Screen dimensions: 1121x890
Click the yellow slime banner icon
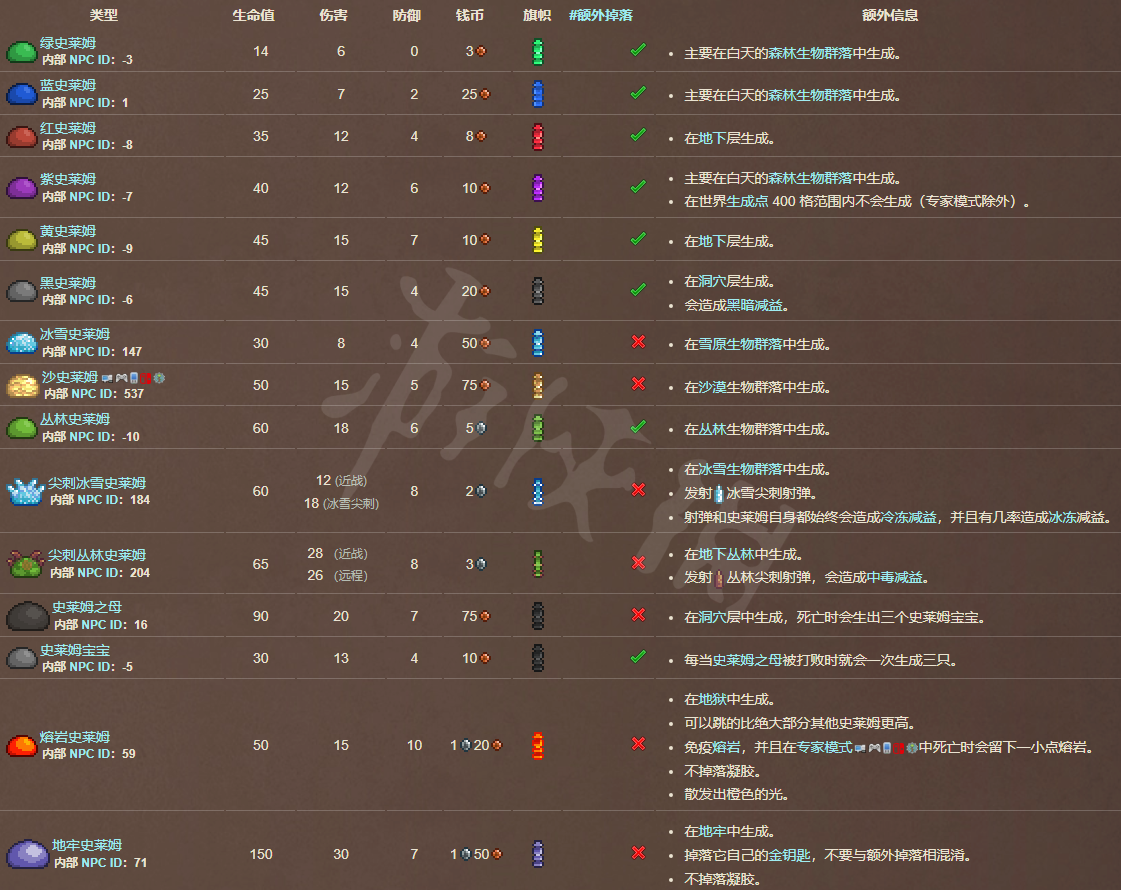[x=537, y=239]
